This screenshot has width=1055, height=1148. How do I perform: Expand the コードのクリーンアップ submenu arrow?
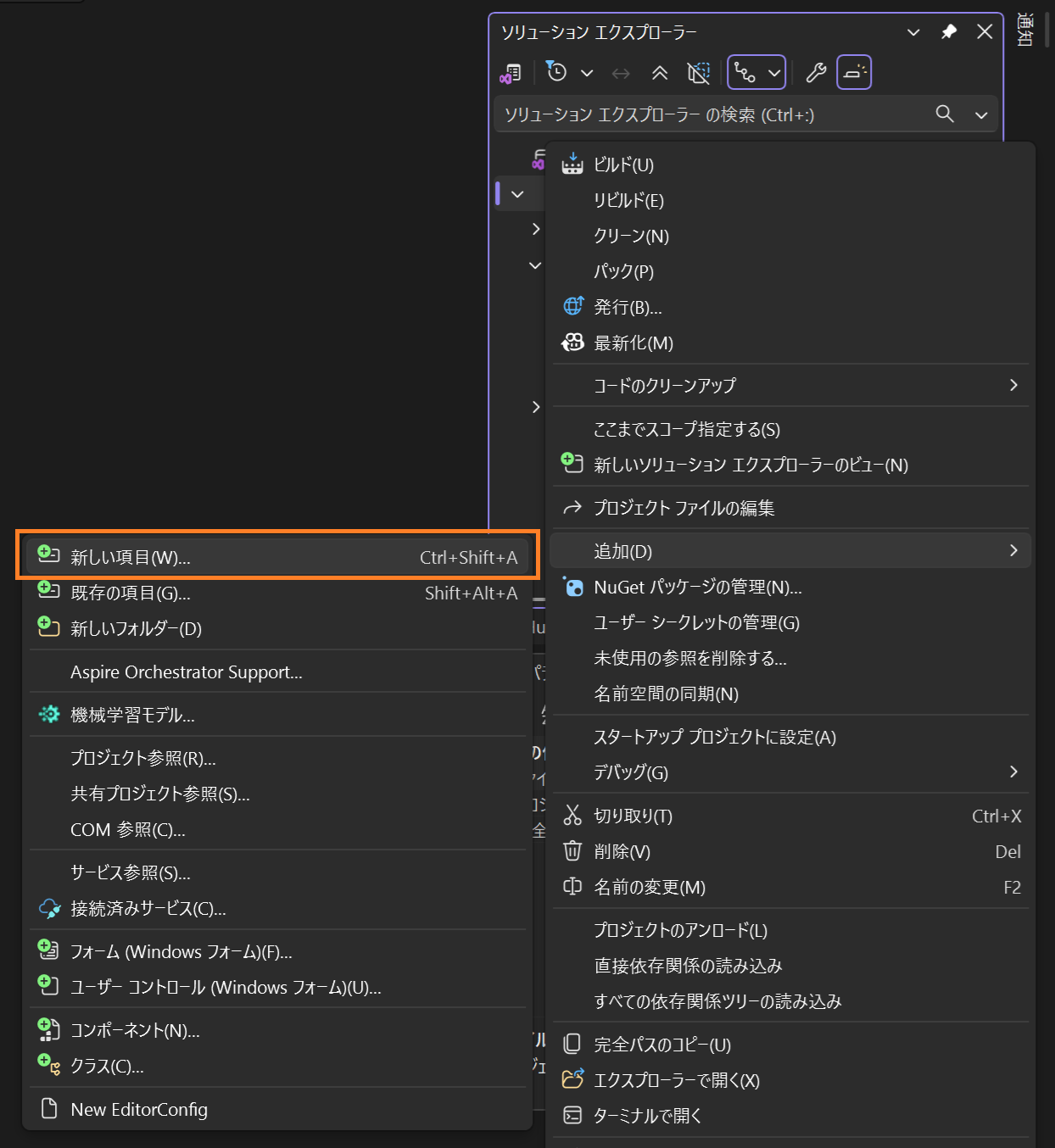click(x=1013, y=385)
